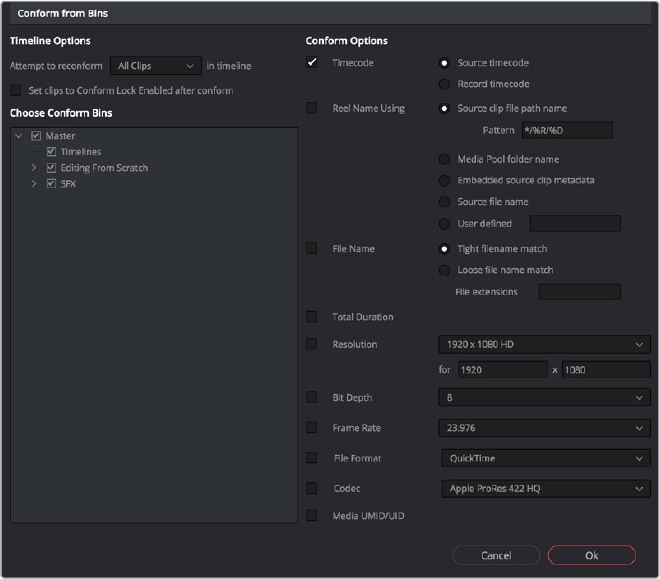Screen dimensions: 660x579
Task: Select Loose file name match
Action: [444, 270]
